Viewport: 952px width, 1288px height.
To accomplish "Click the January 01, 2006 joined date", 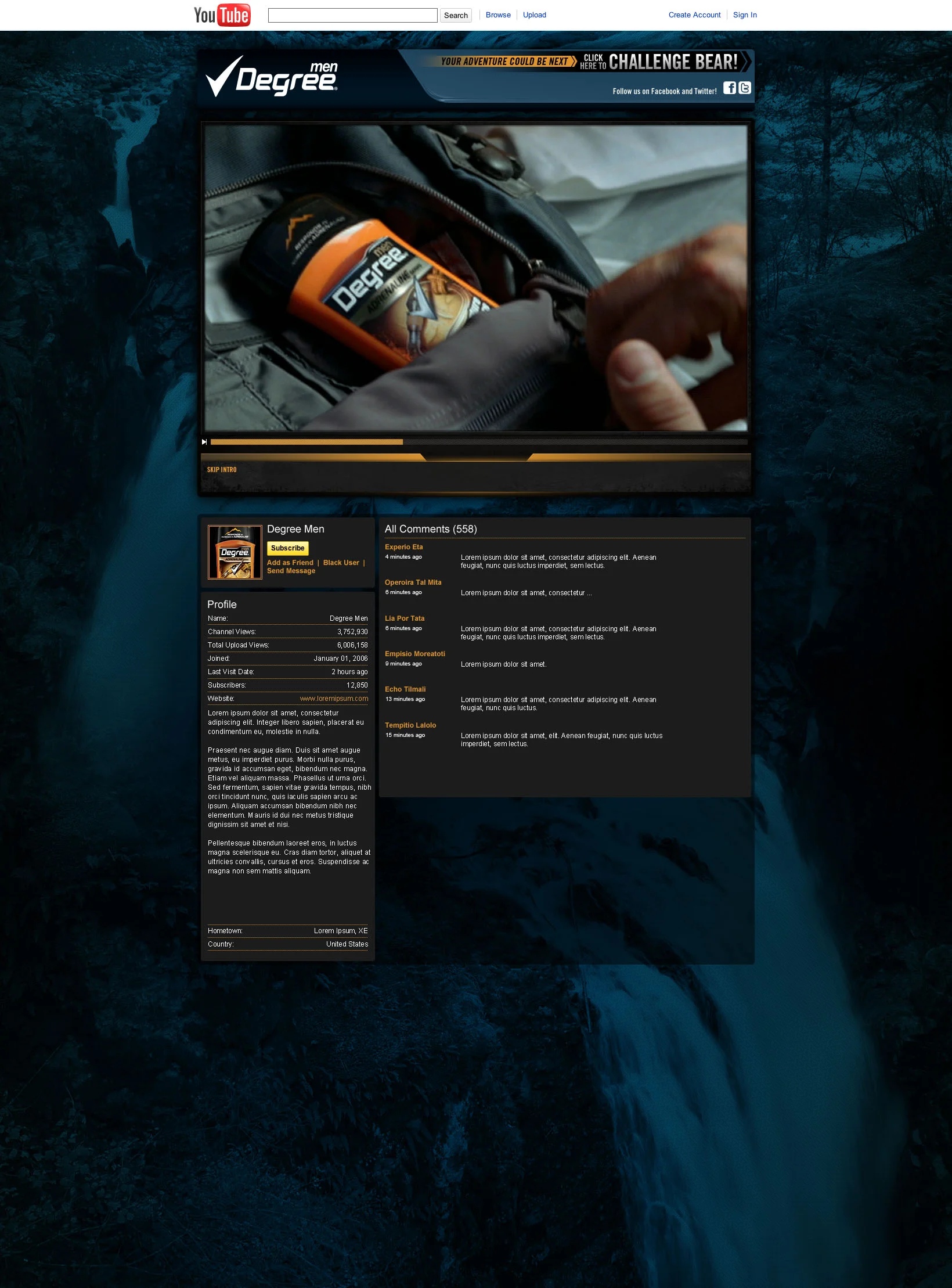I will click(341, 659).
